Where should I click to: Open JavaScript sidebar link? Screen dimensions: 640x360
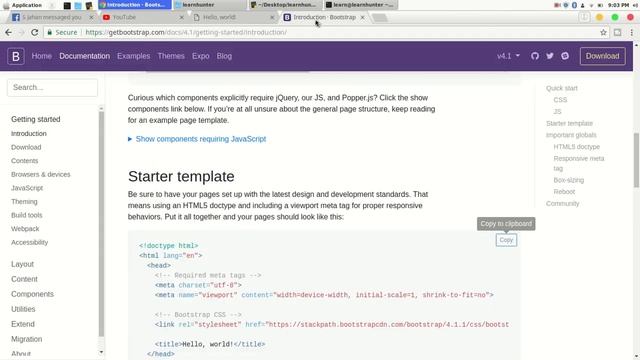27,188
